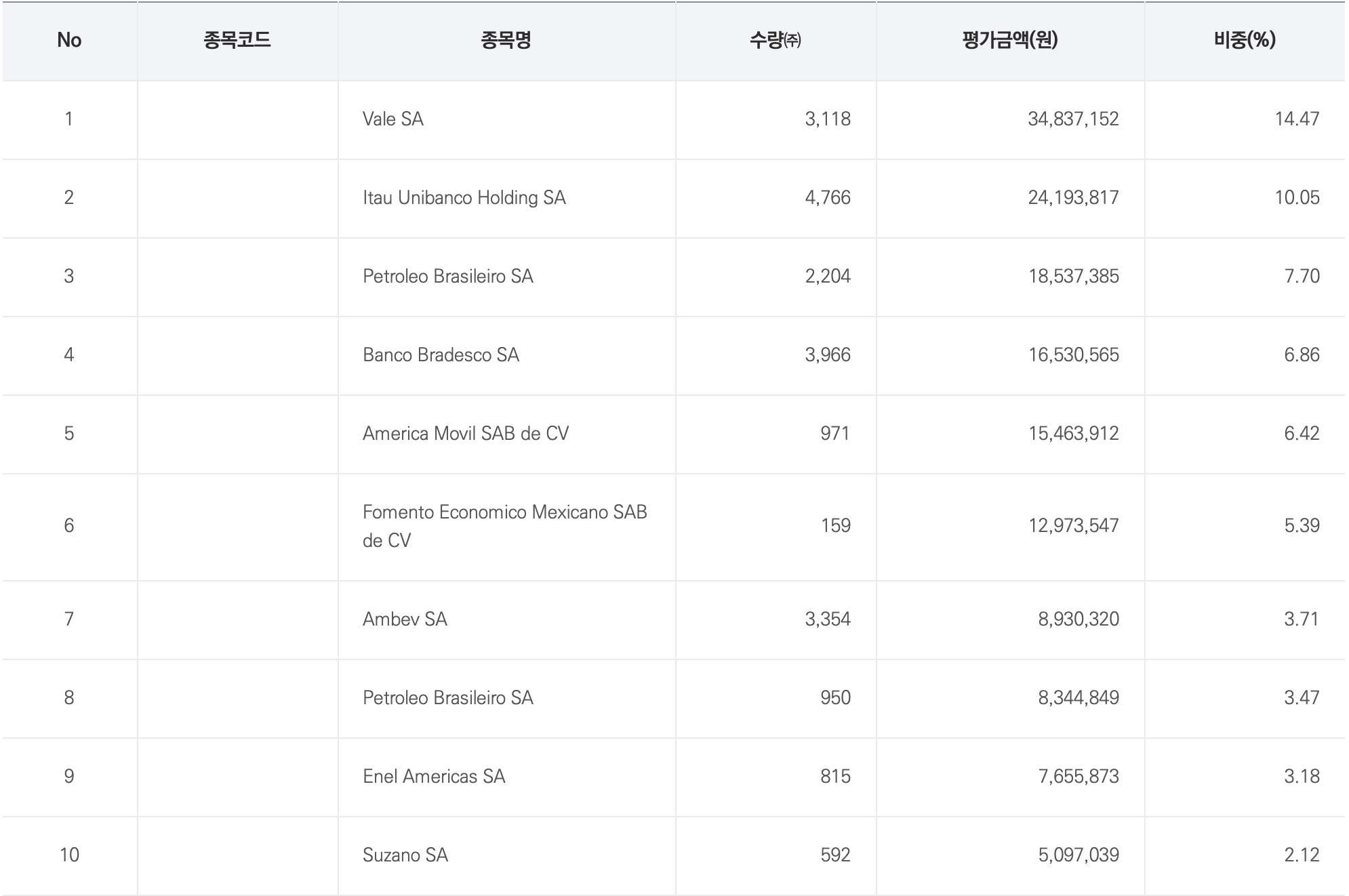Click weight 14.47 percent
The image size is (1349, 896).
click(1297, 119)
